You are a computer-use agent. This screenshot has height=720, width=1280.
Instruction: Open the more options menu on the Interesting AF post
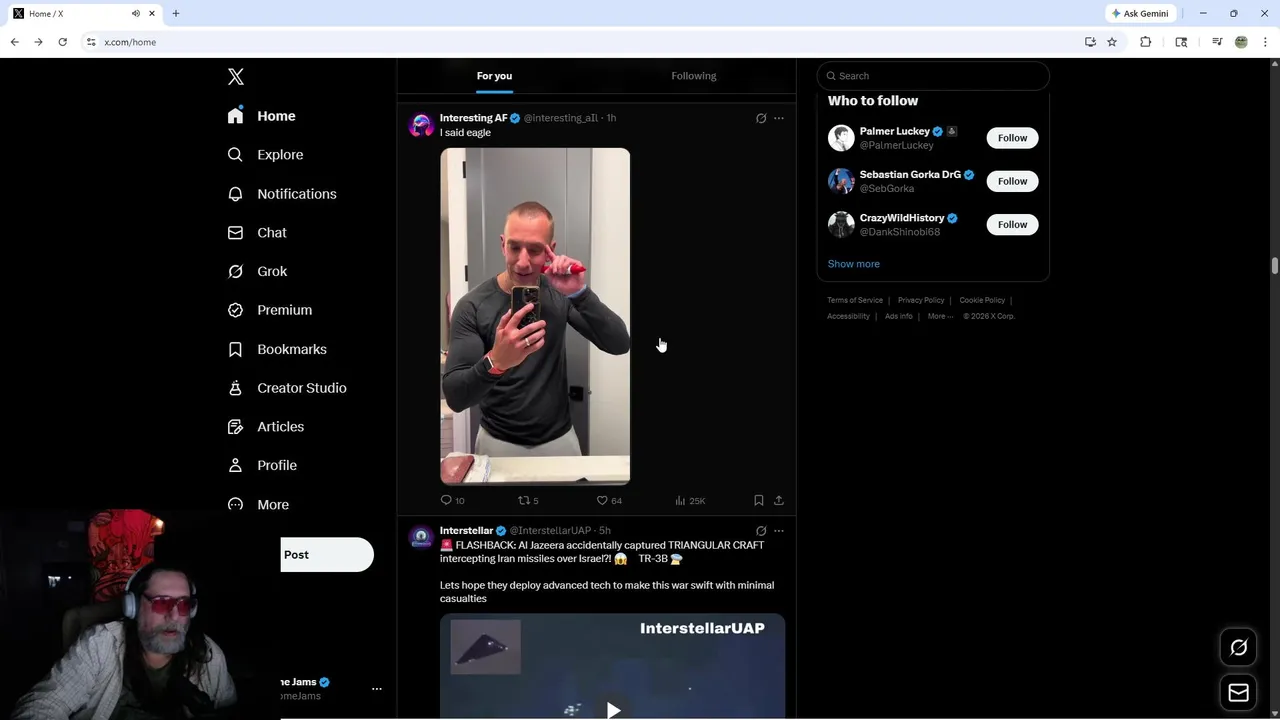click(x=779, y=118)
